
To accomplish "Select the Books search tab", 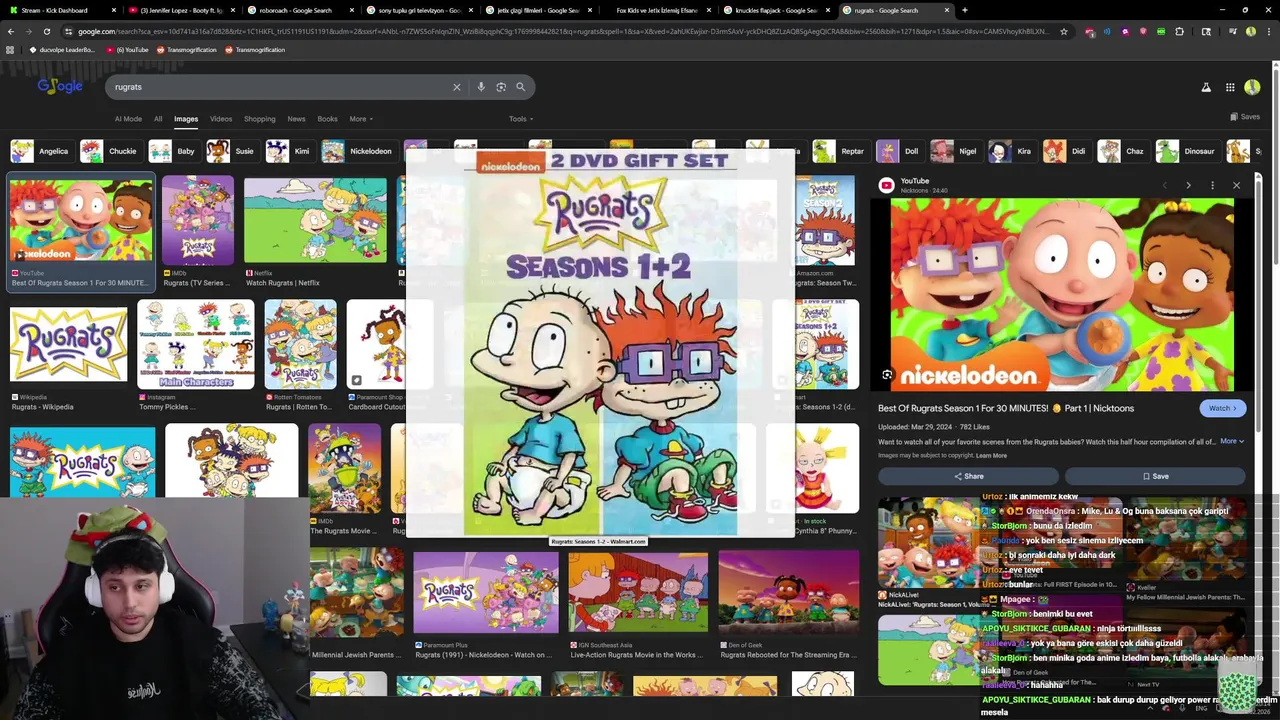I will [327, 119].
